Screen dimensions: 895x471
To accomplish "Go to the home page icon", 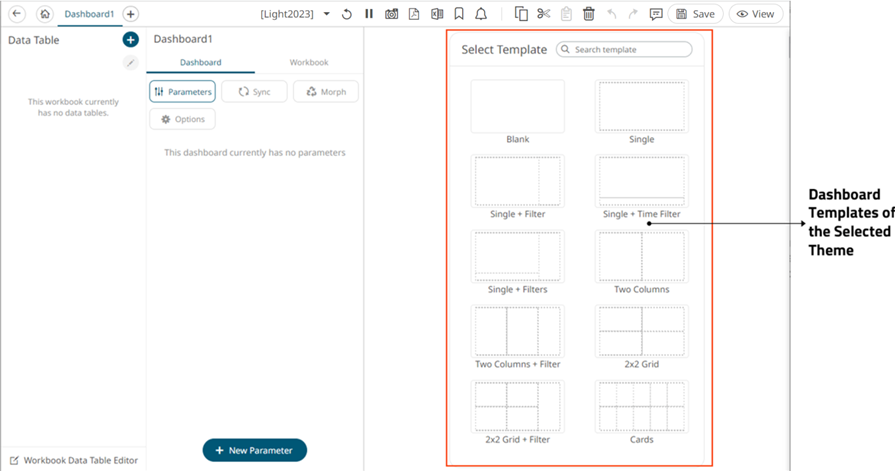I will [45, 14].
